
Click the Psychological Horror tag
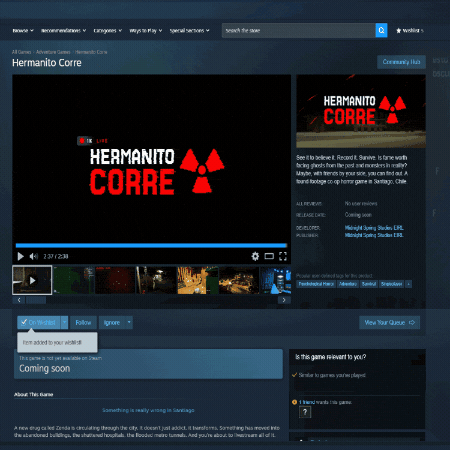316,284
